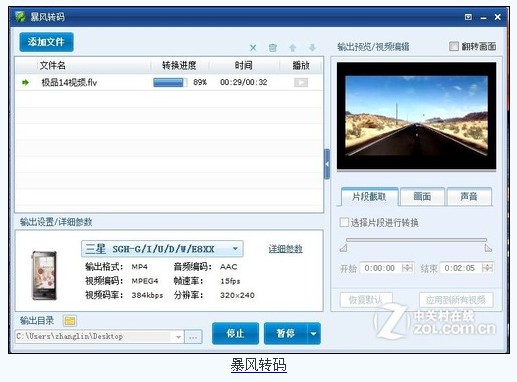Click the 开始 start time field
Viewport: 517px width, 382px height.
click(x=380, y=268)
